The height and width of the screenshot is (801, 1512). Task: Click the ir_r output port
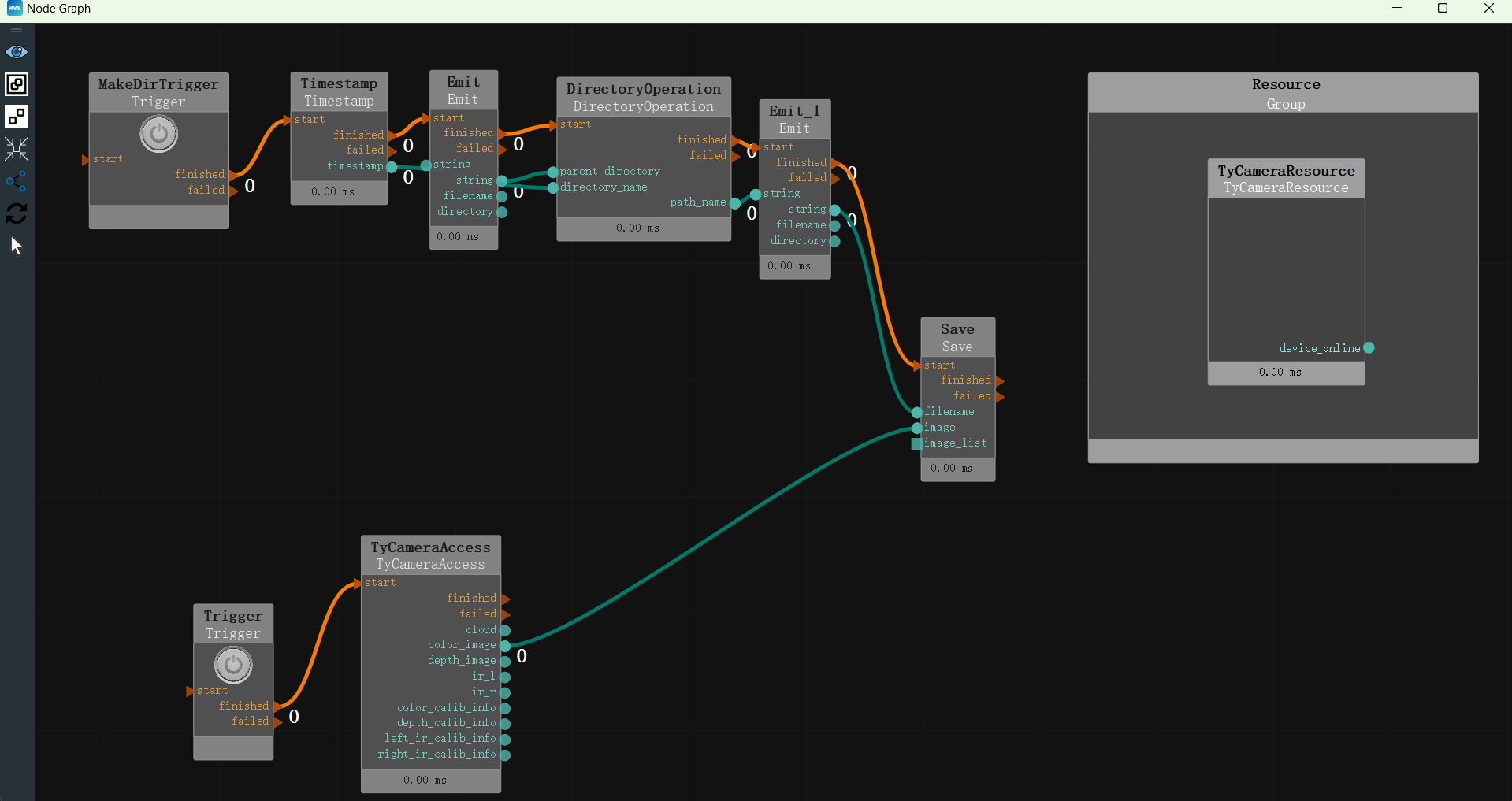[x=505, y=693]
